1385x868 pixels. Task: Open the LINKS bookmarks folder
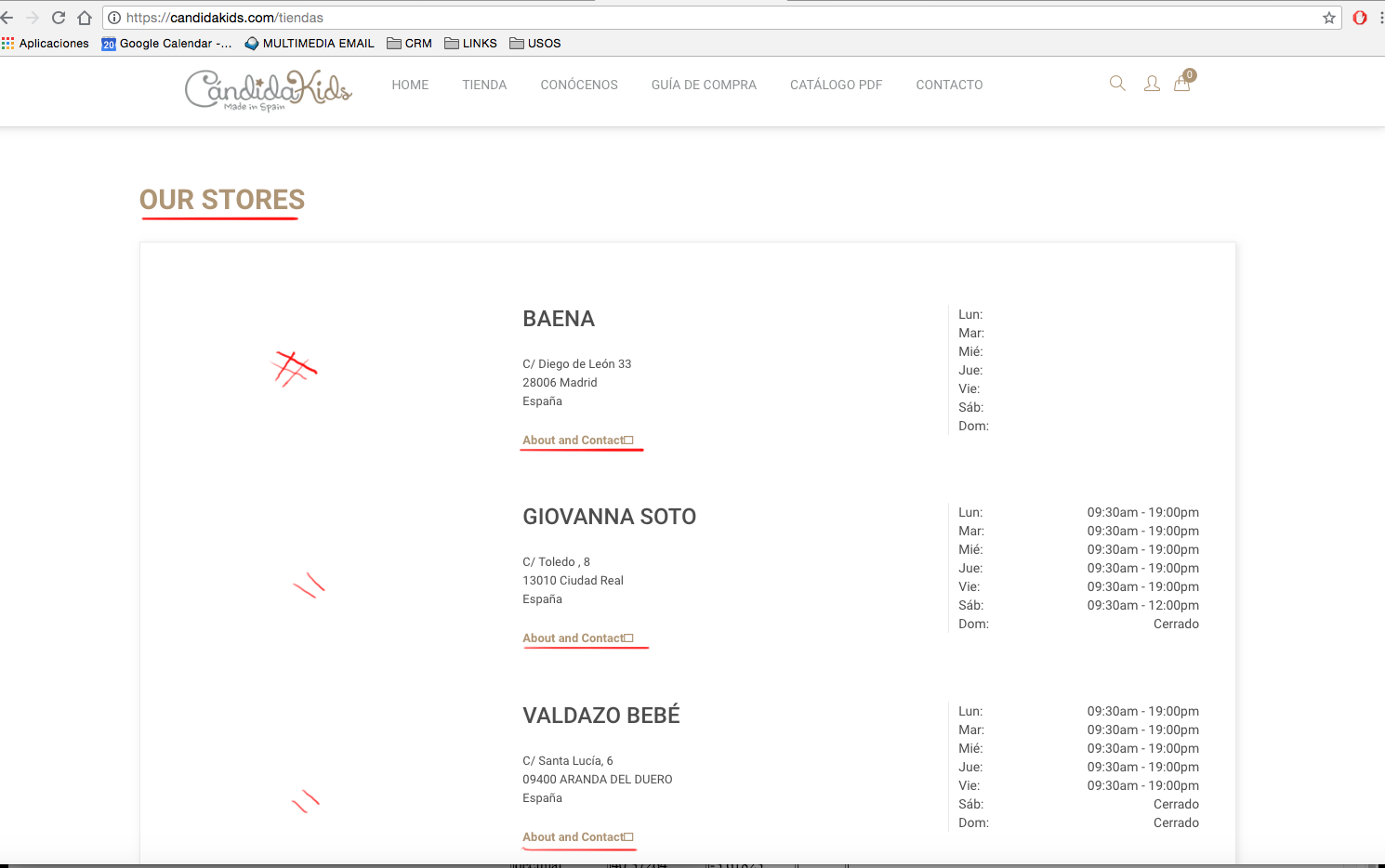click(x=471, y=44)
